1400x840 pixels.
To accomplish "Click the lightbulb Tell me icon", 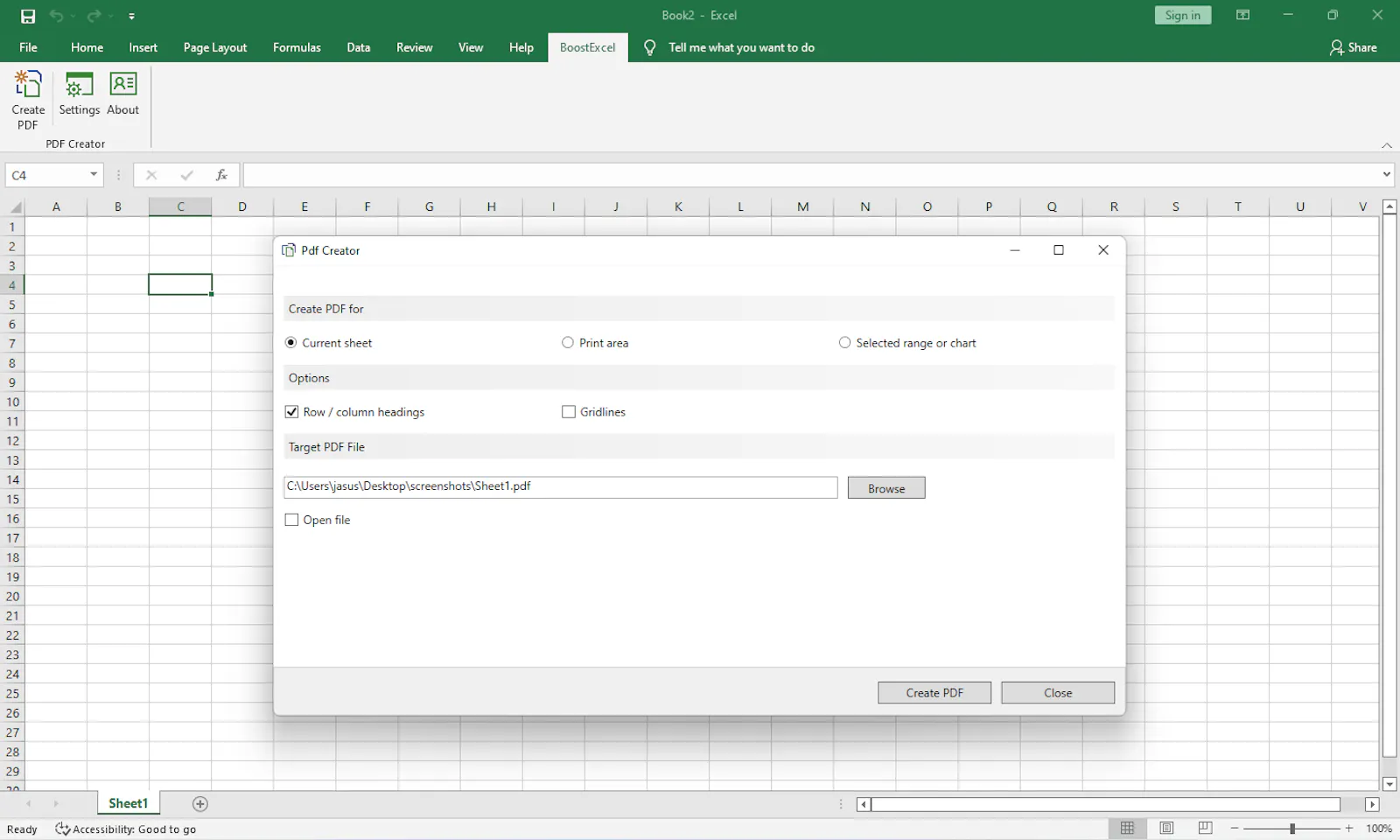I will coord(649,47).
